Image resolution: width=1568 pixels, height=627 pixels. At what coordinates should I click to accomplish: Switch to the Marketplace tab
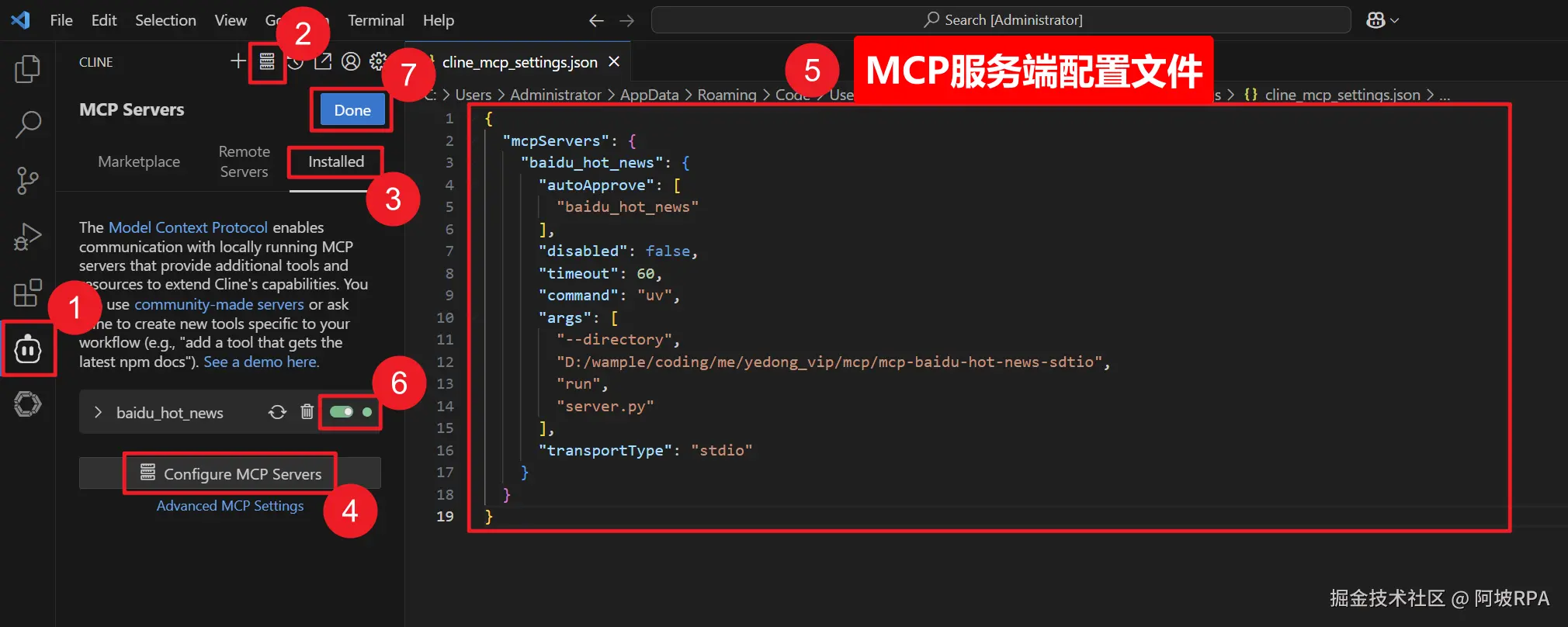point(139,161)
